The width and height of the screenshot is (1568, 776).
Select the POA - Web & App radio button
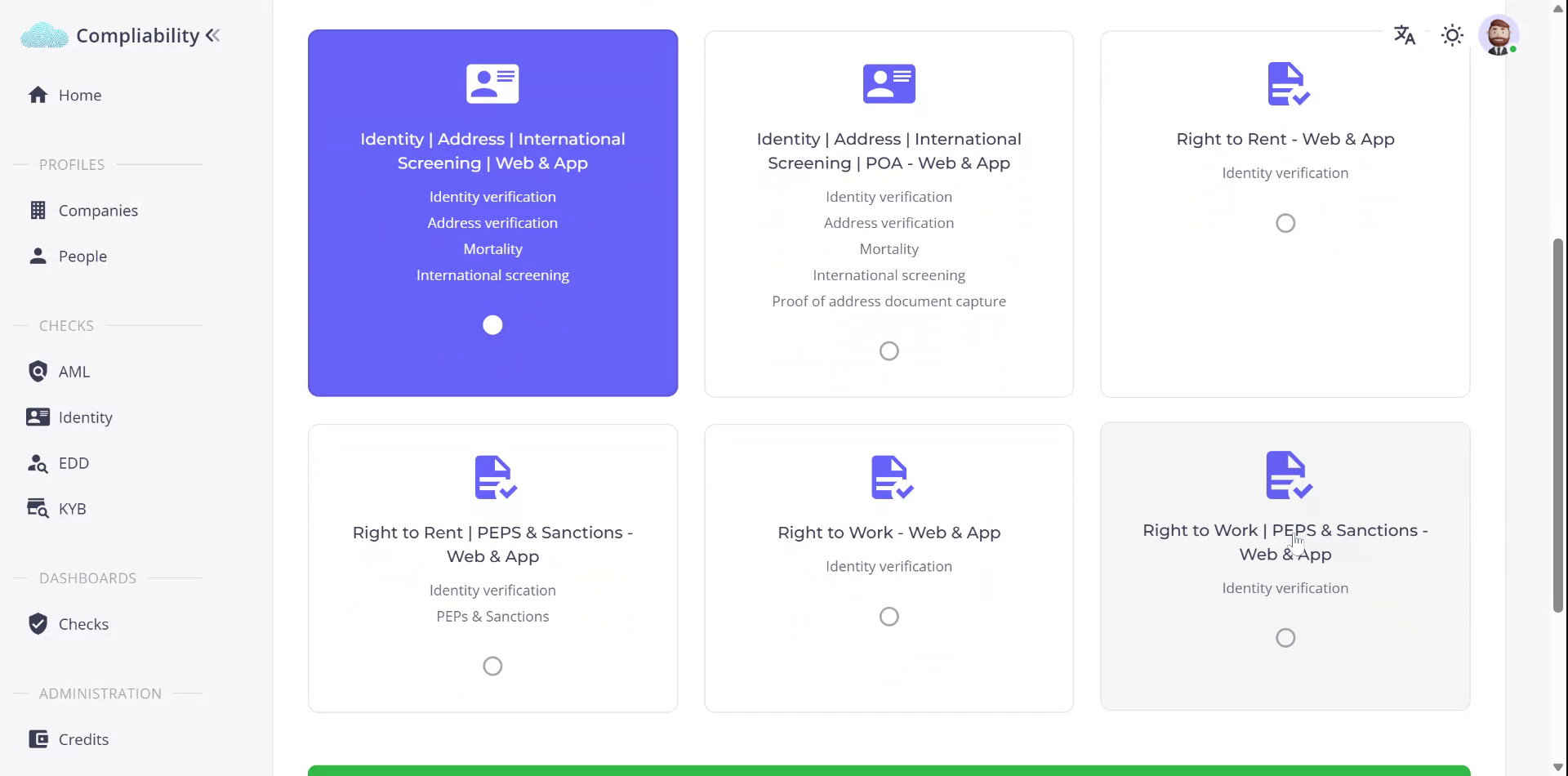coord(889,351)
